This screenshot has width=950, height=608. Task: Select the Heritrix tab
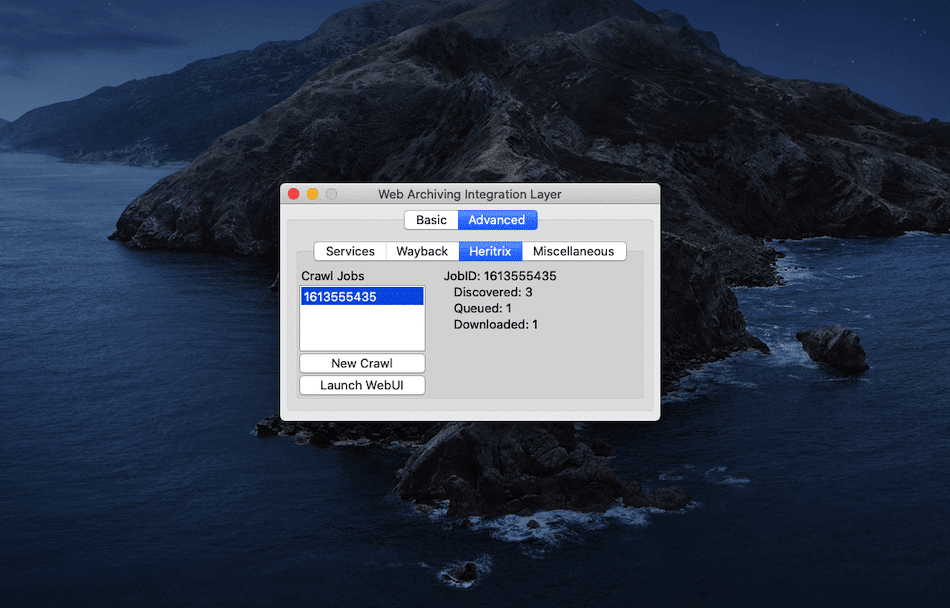click(490, 251)
